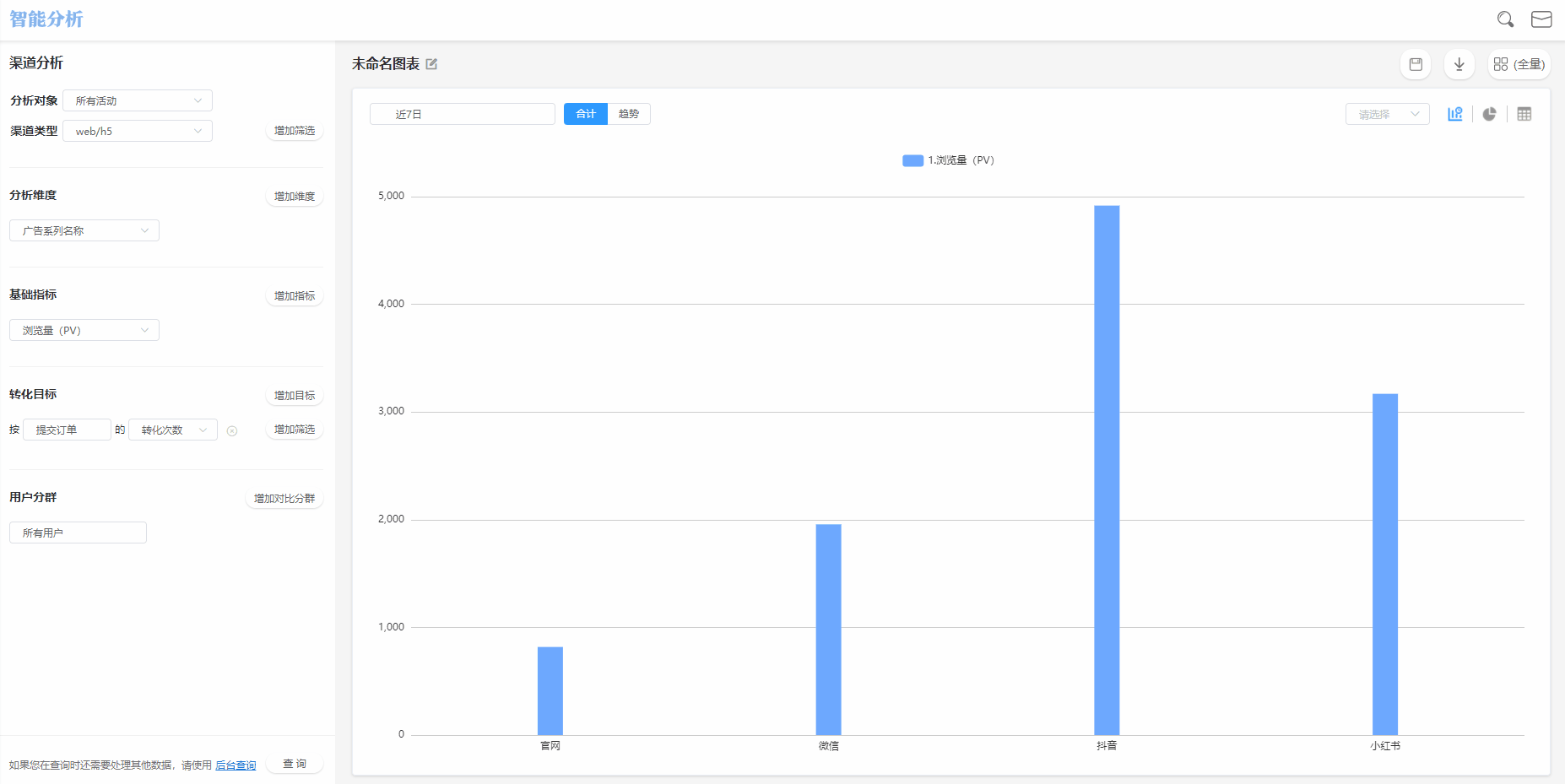1565x784 pixels.
Task: Click the download arrow icon
Action: tap(1459, 64)
